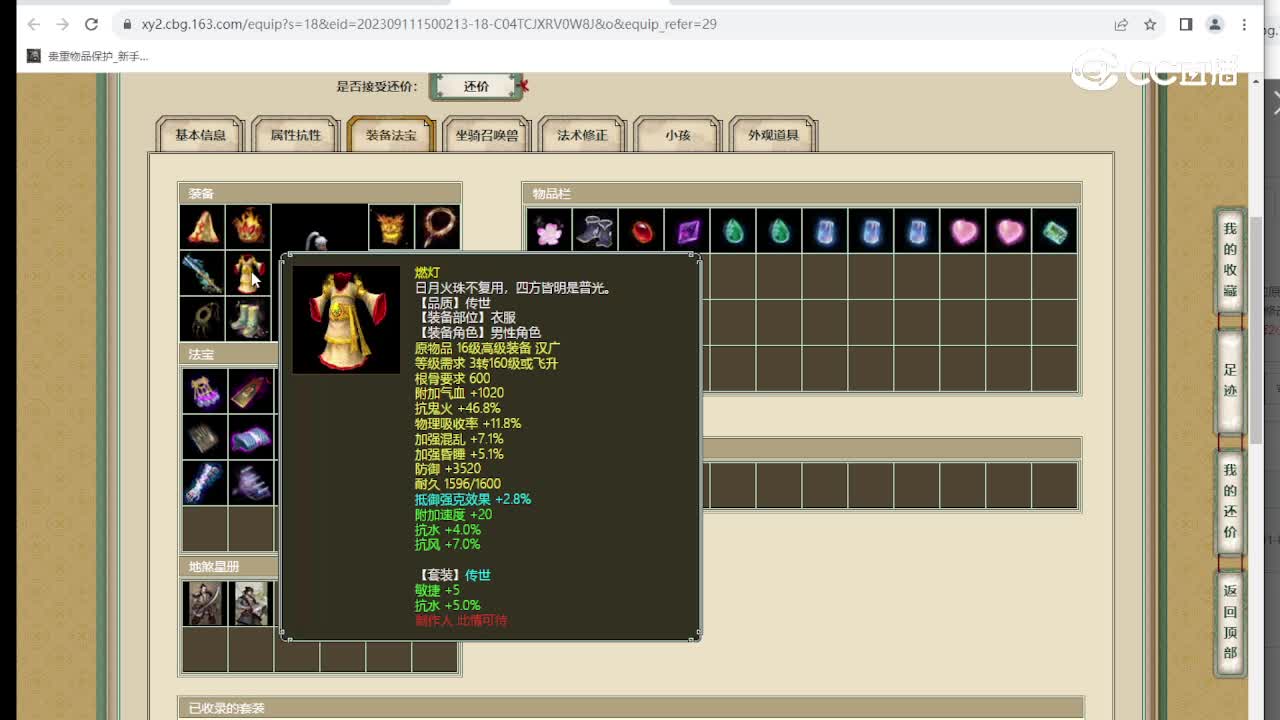Select the gray bamboo-slip treasure icon
This screenshot has width=1280, height=720.
(204, 437)
